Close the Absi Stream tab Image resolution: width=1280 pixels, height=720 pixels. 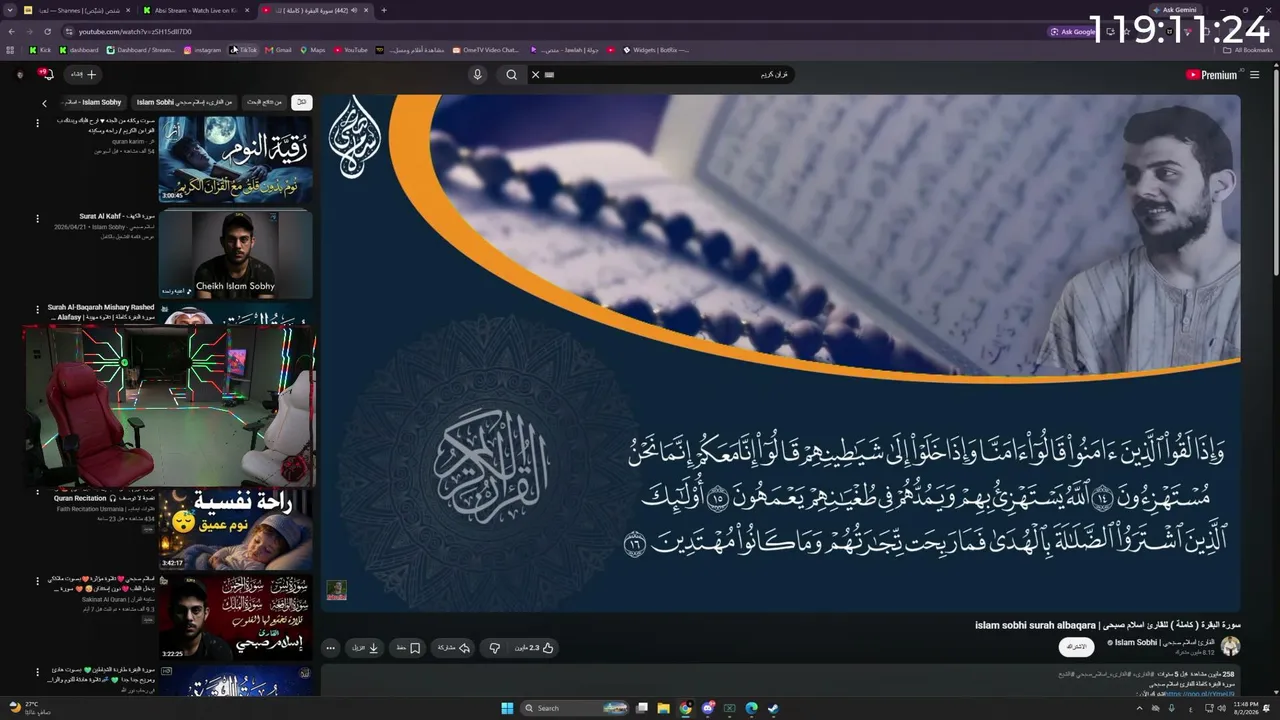[247, 10]
